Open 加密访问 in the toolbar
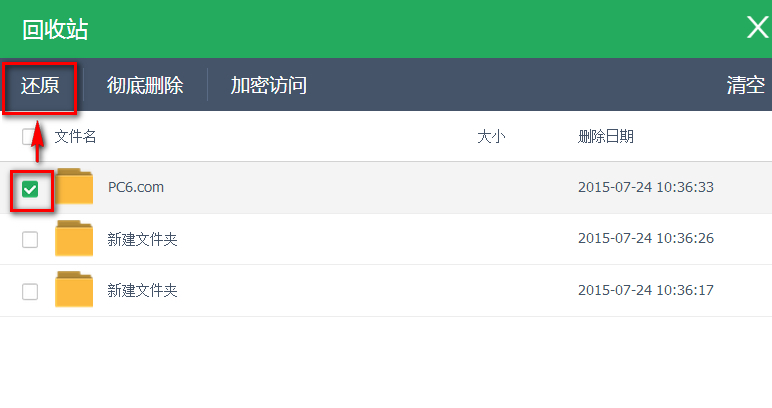The image size is (772, 408). (x=268, y=85)
